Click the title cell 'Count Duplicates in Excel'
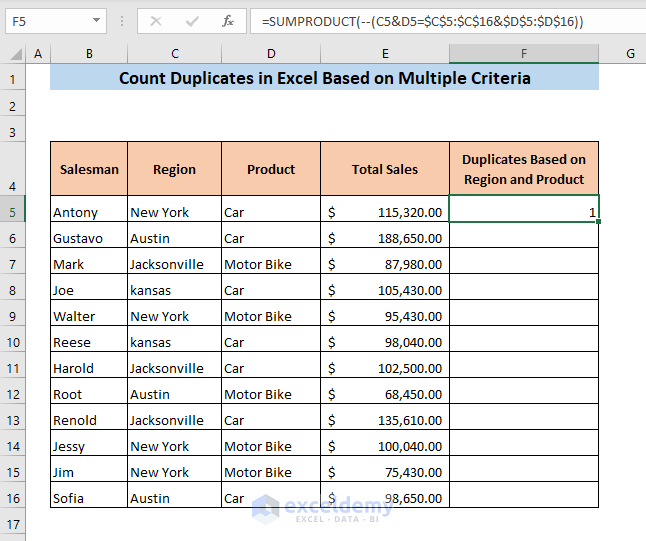 [324, 78]
